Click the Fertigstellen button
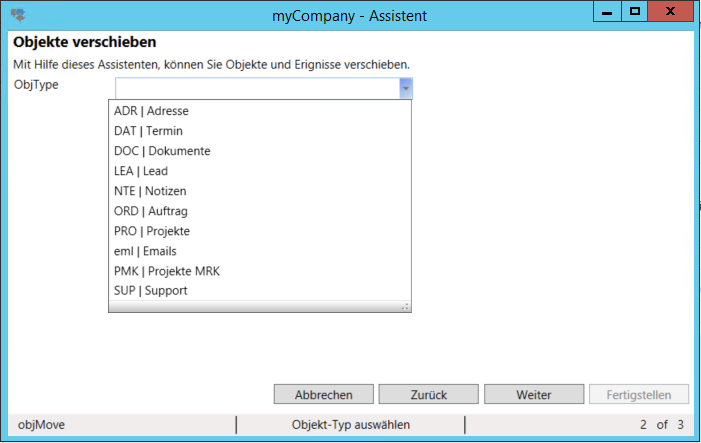 [x=639, y=394]
